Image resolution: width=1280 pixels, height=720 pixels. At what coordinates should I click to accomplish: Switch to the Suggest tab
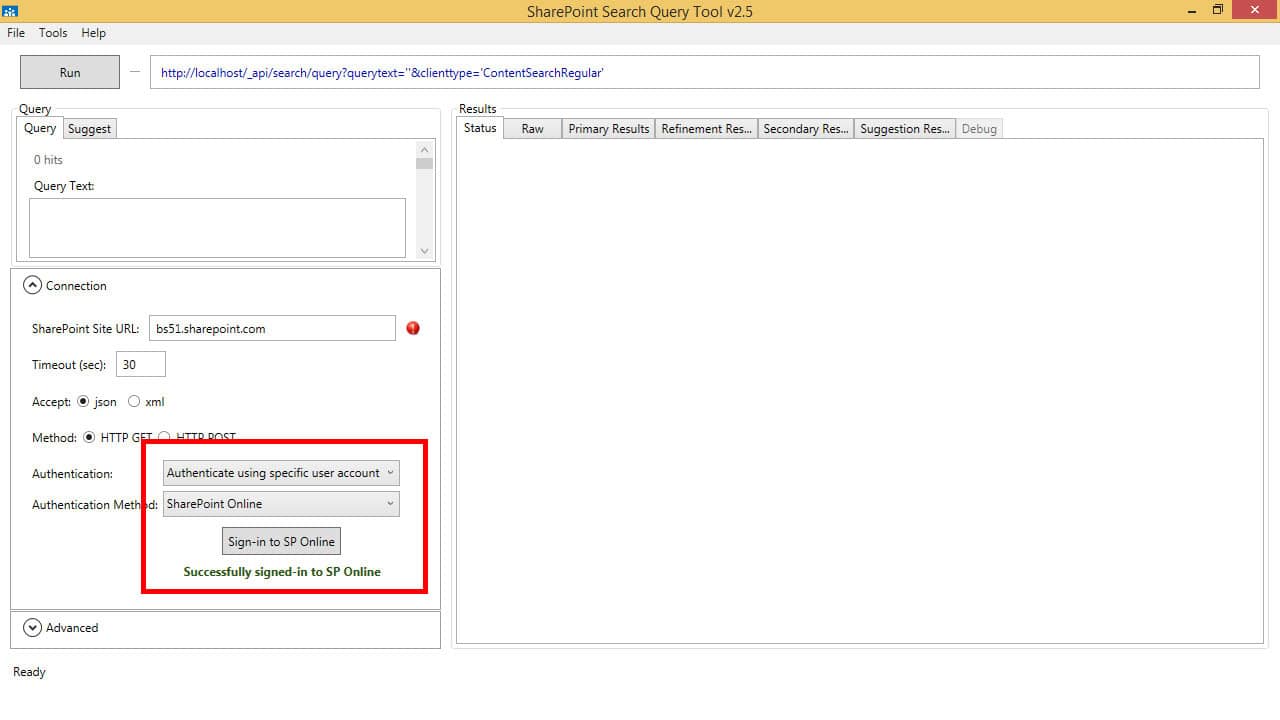coord(89,129)
